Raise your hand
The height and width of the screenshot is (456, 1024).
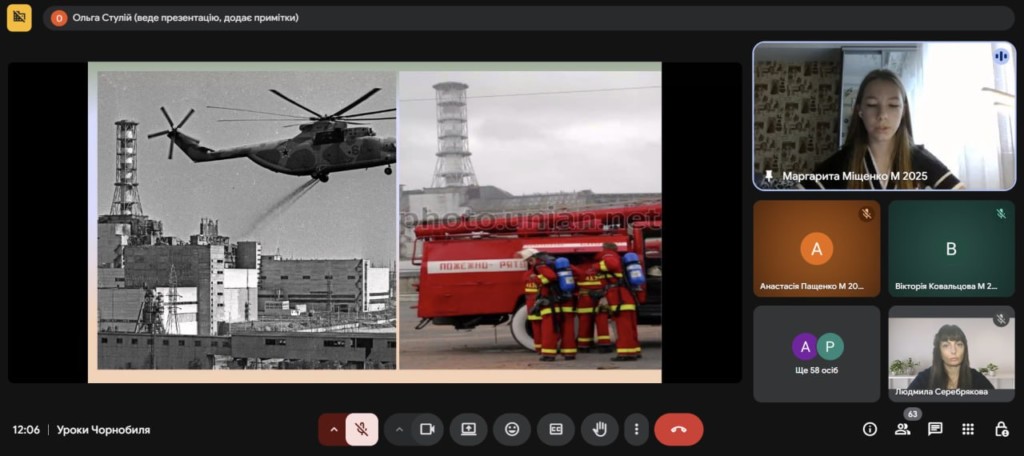click(600, 429)
